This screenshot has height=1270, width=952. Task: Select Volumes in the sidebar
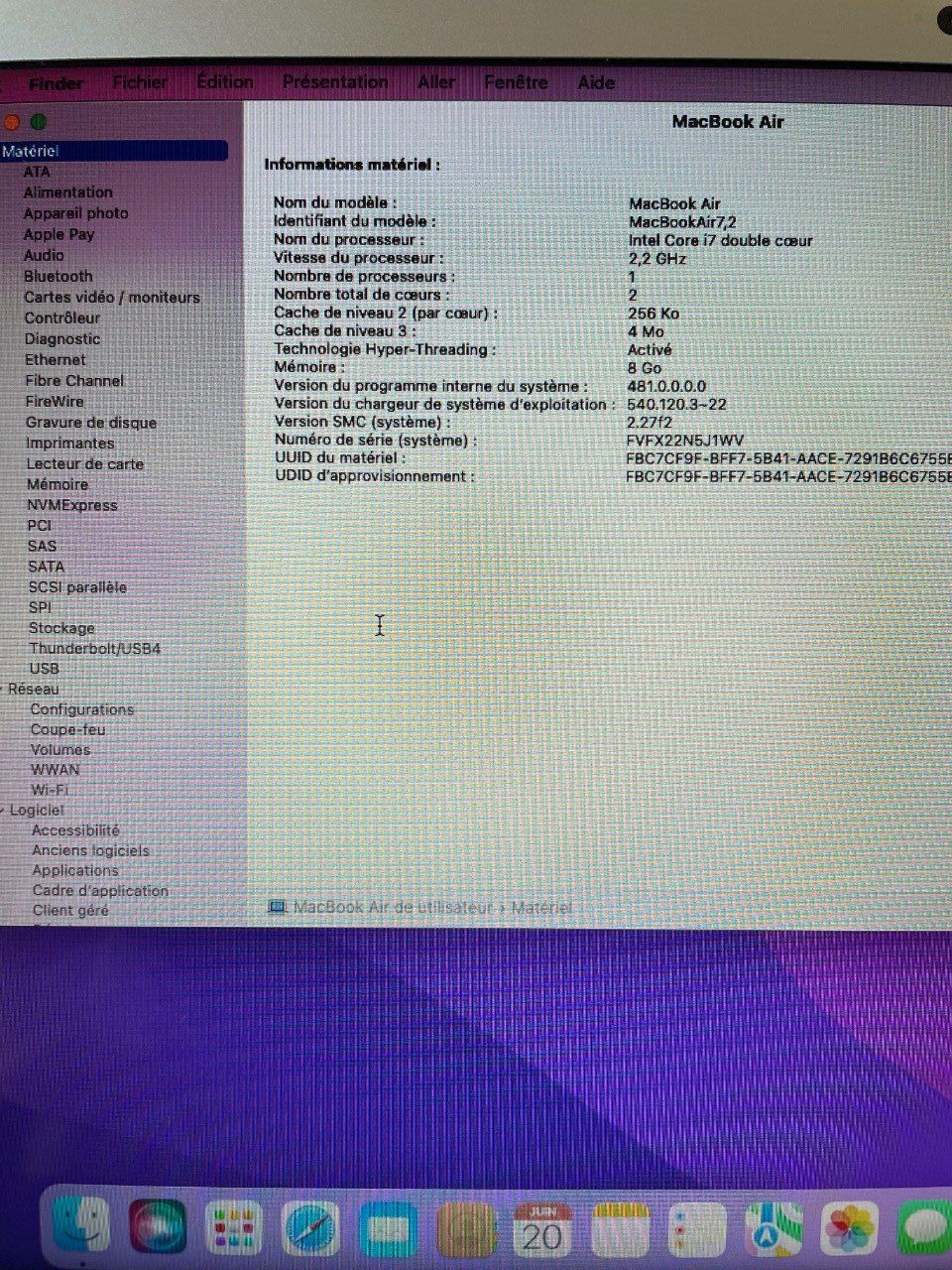tap(60, 750)
